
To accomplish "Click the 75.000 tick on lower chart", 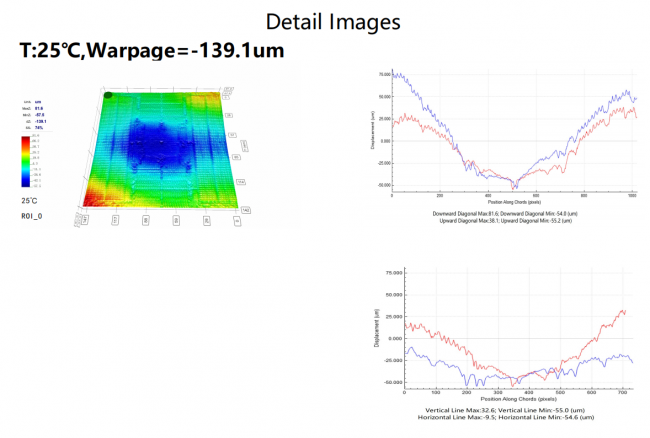I will tap(394, 273).
